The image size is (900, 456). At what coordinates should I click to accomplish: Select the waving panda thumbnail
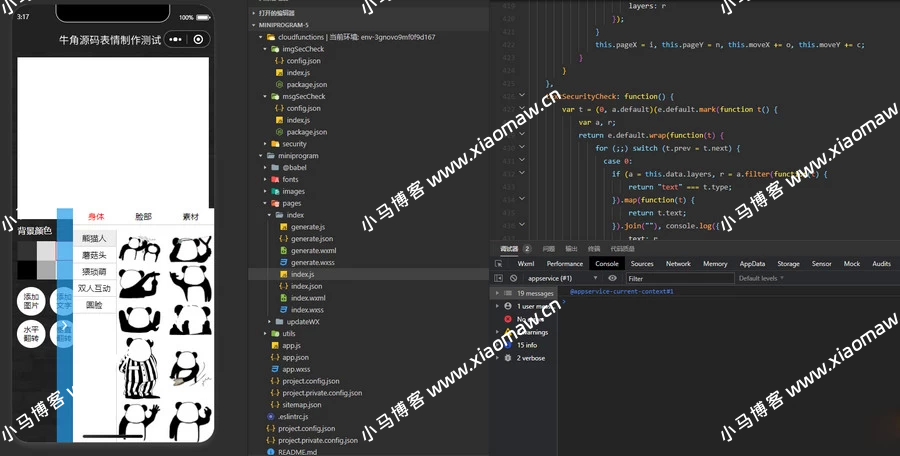[x=138, y=421]
